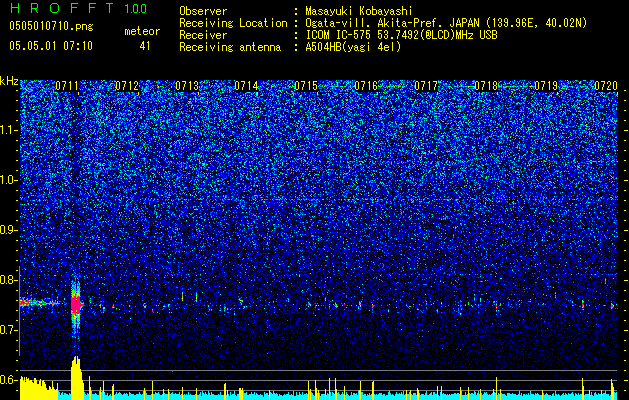Click the large red meteor echo burst

click(76, 305)
